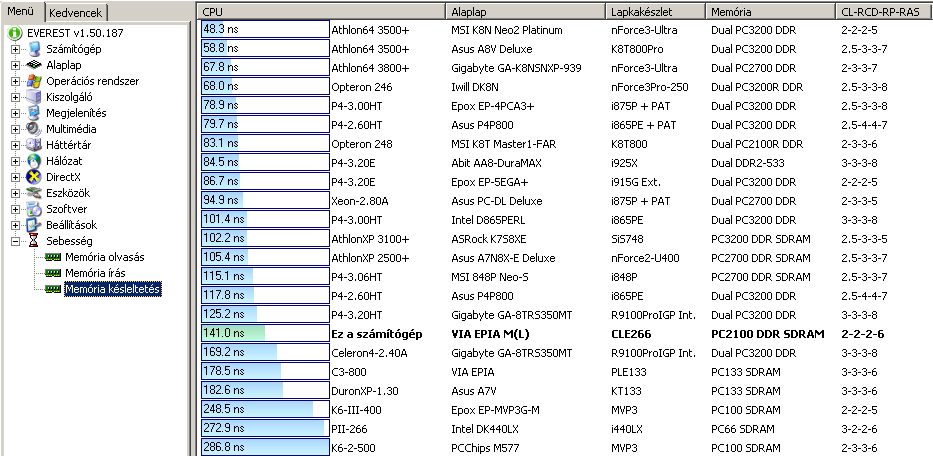Screen dimensions: 933x456
Task: Sort by the Alaplap column header
Action: click(x=526, y=11)
